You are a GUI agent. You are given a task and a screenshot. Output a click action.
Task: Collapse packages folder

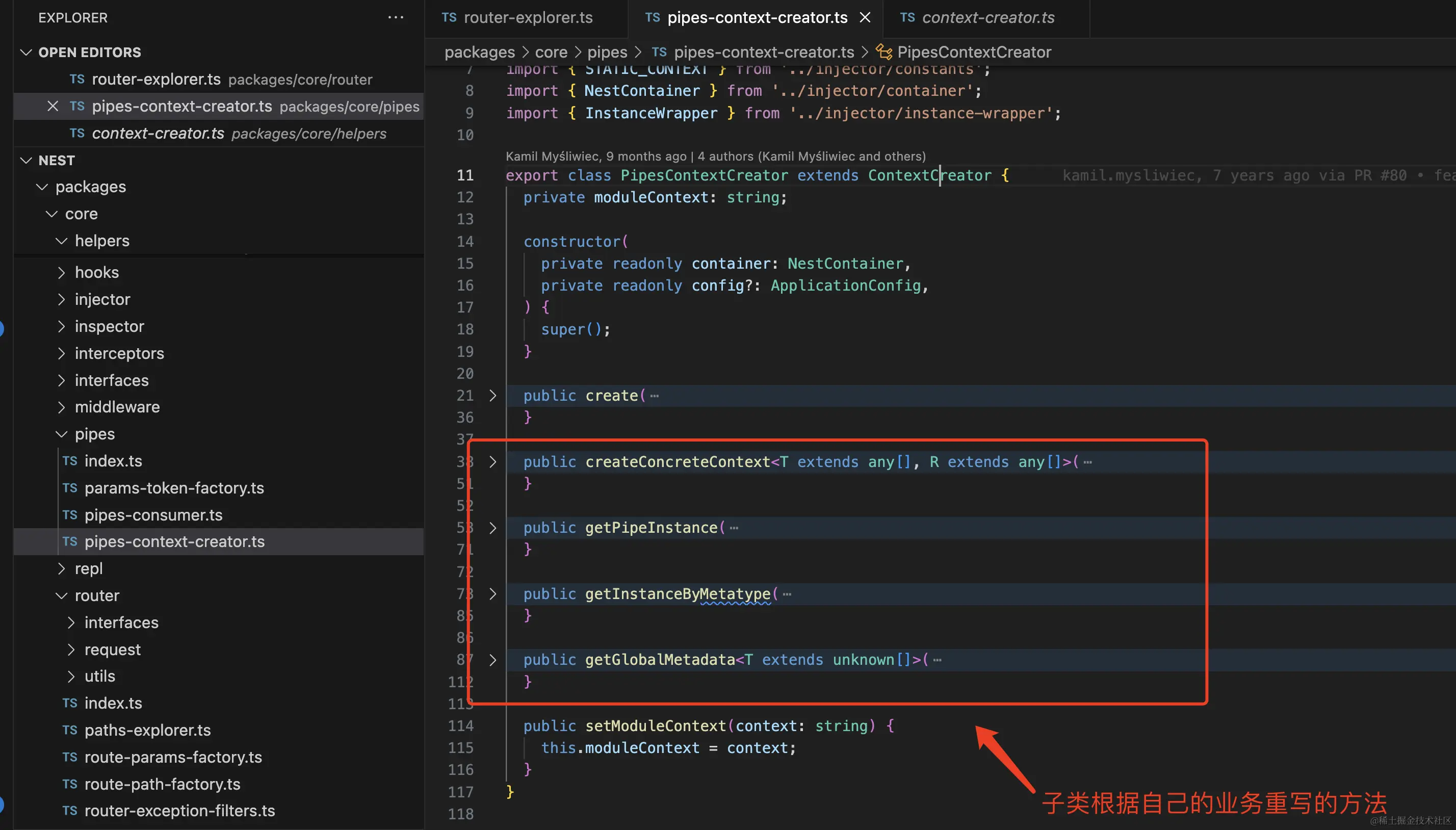tap(42, 187)
